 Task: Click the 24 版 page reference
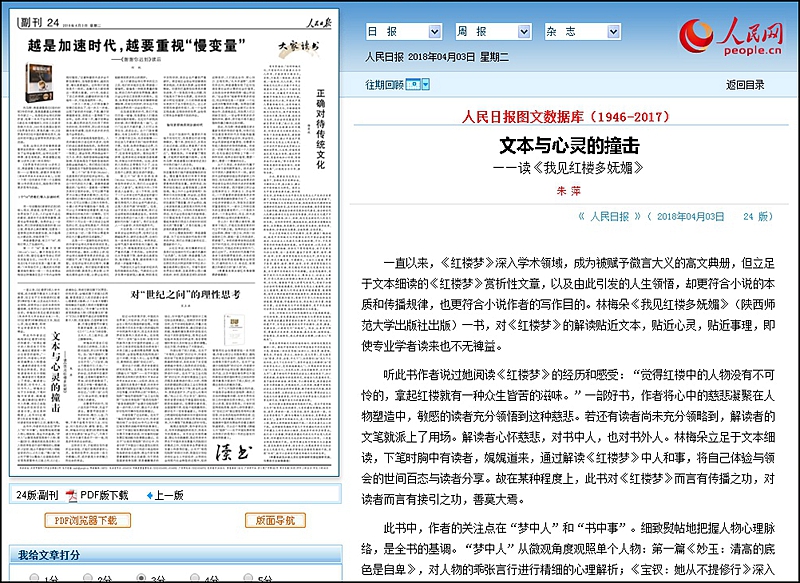tap(756, 216)
